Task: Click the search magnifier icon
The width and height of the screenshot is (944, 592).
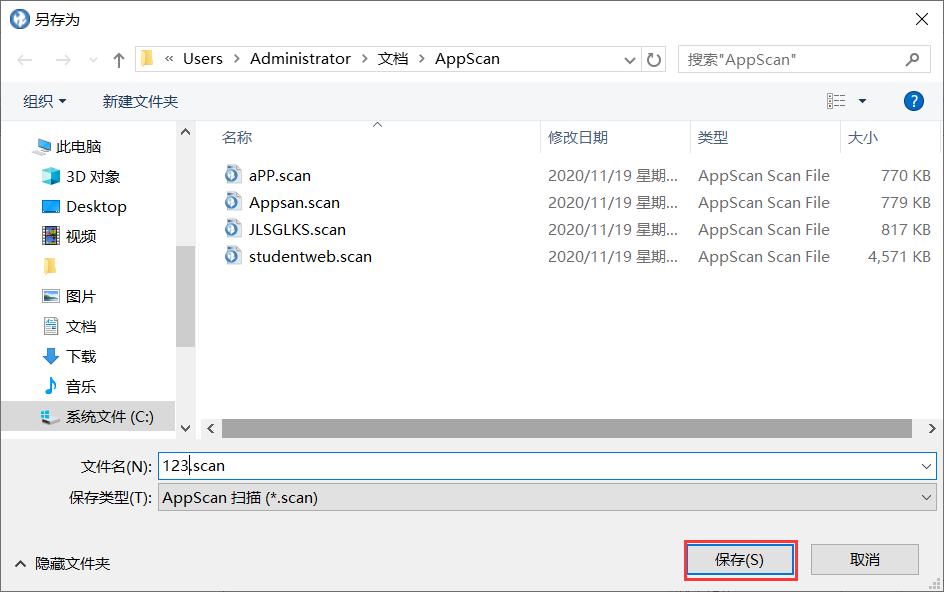Action: pos(913,60)
